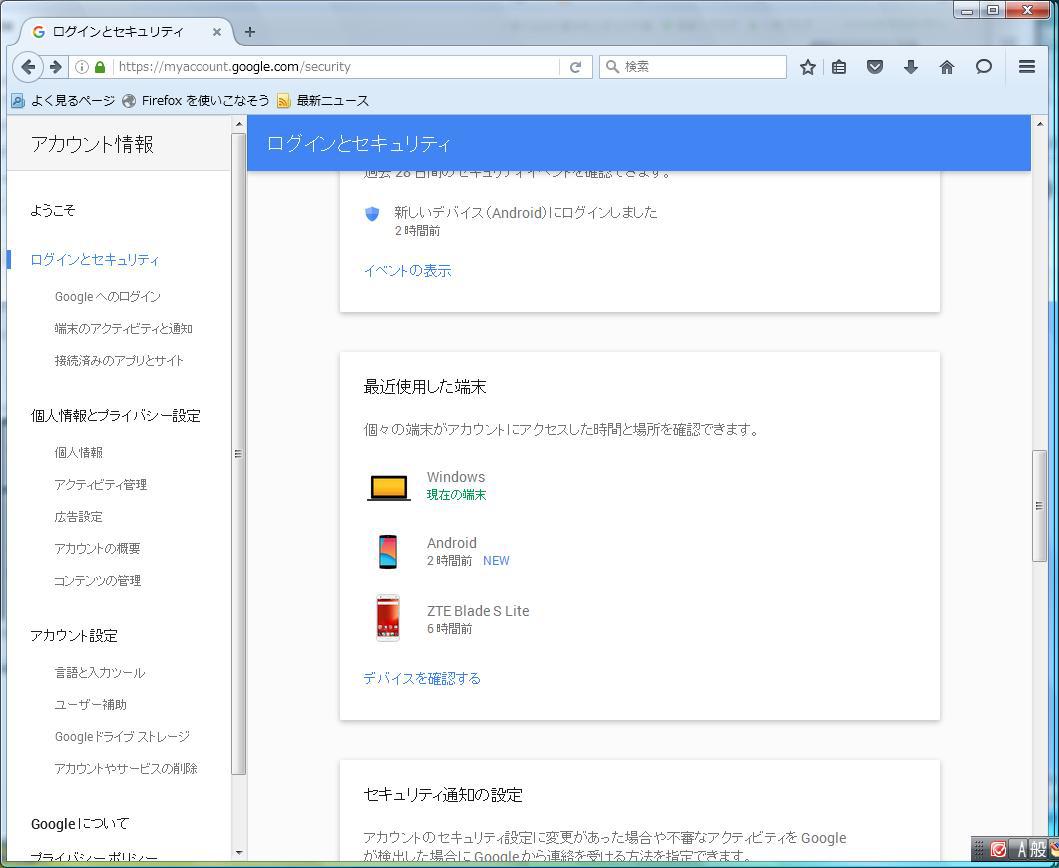Close the ログインとセキュリティ tab
This screenshot has height=868, width=1059.
click(x=217, y=31)
